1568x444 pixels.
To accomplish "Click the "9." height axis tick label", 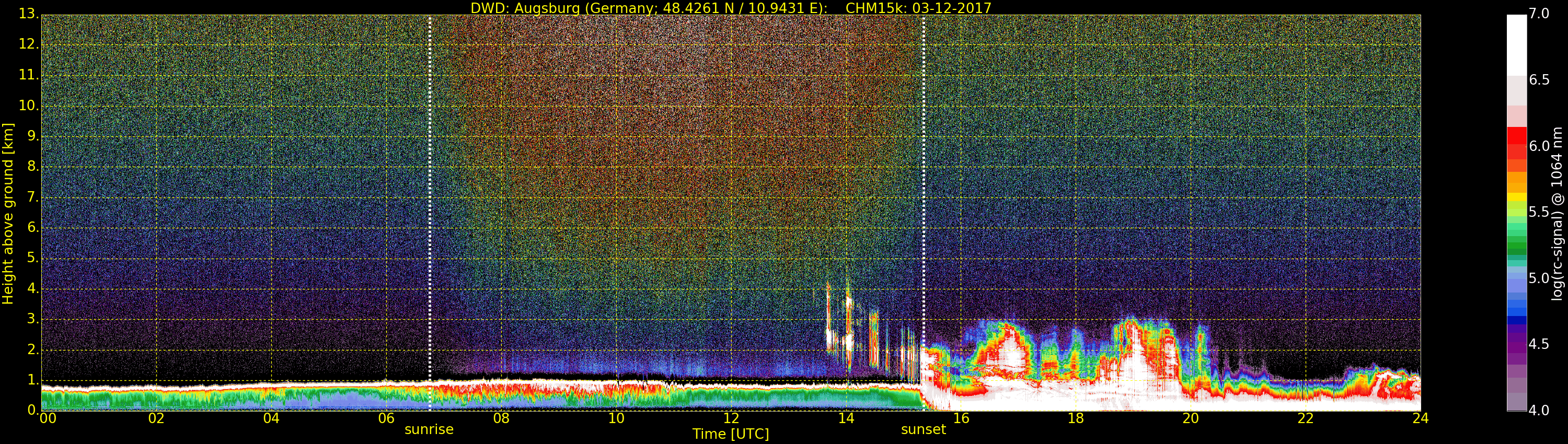I will [x=33, y=136].
